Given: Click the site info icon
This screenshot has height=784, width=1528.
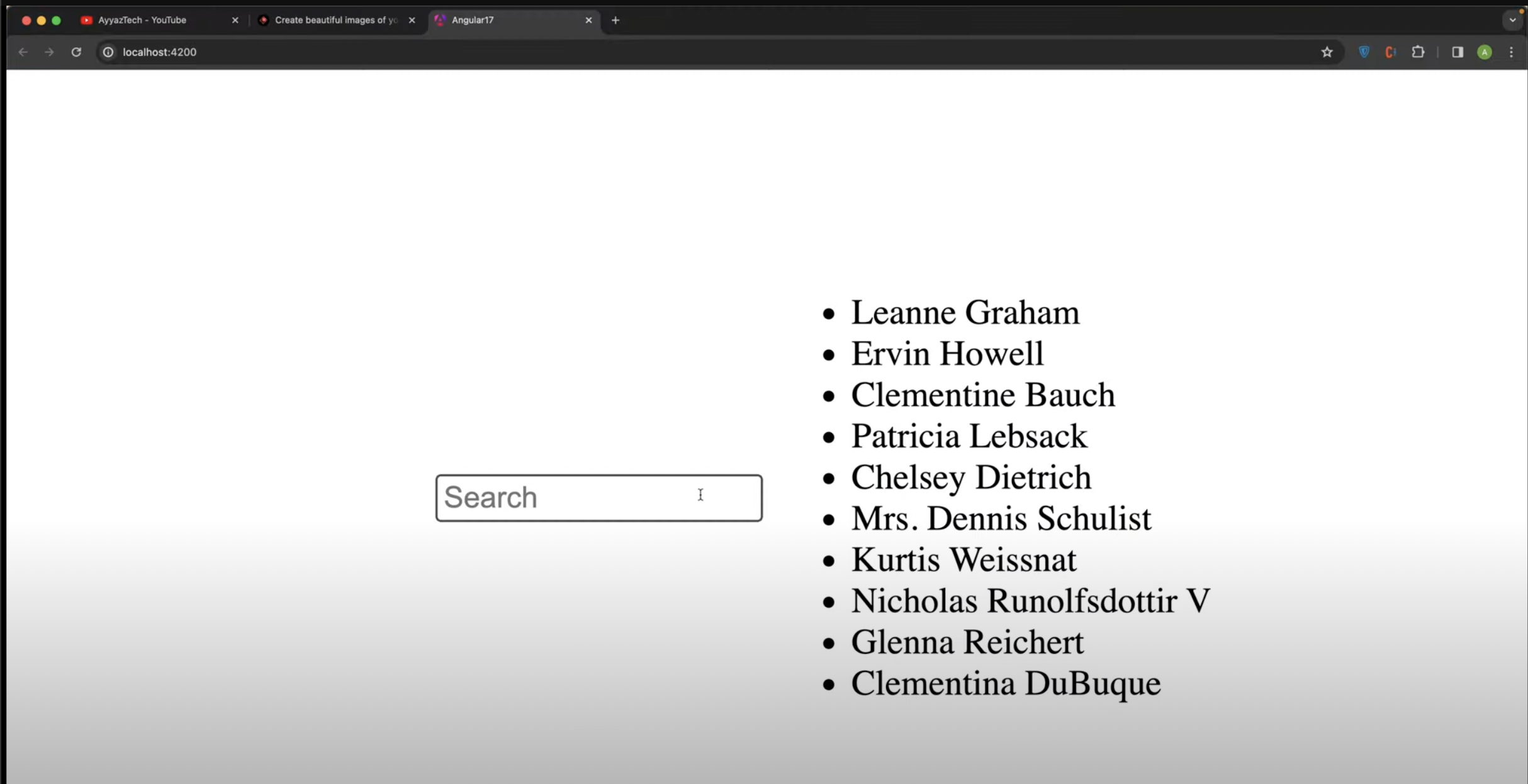Looking at the screenshot, I should [x=108, y=52].
